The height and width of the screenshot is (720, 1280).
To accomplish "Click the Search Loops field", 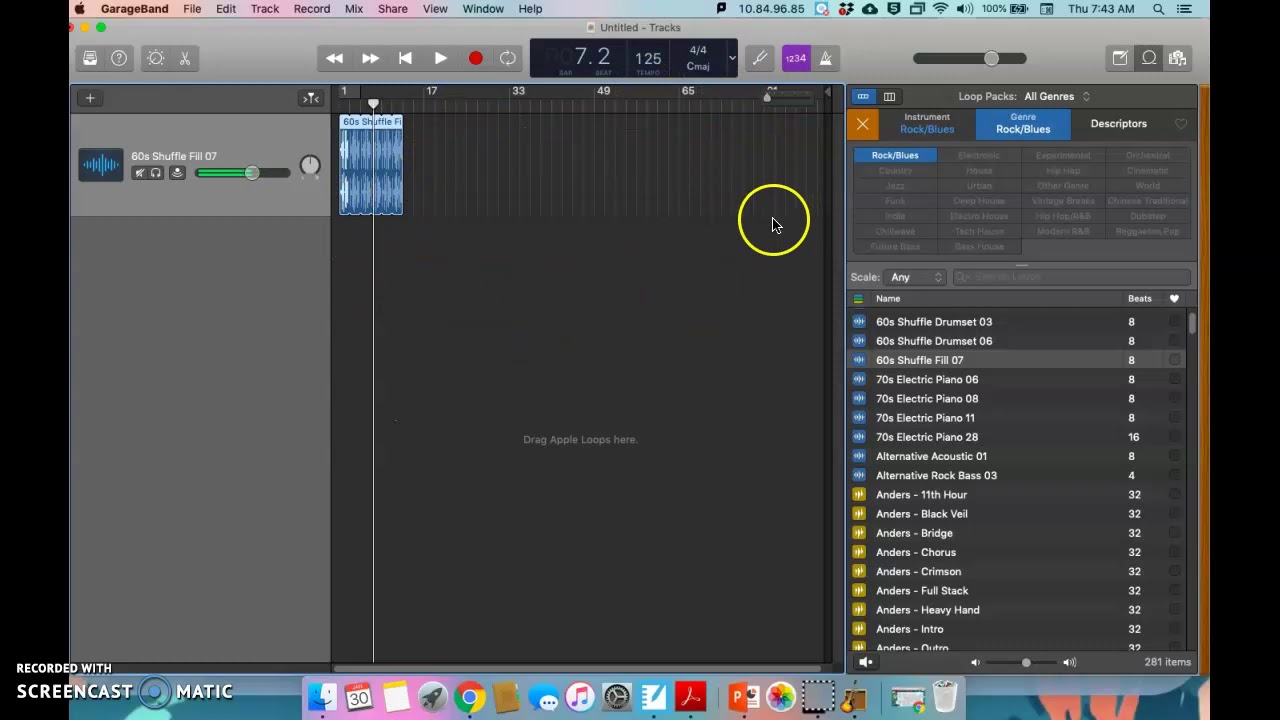I will 1071,277.
